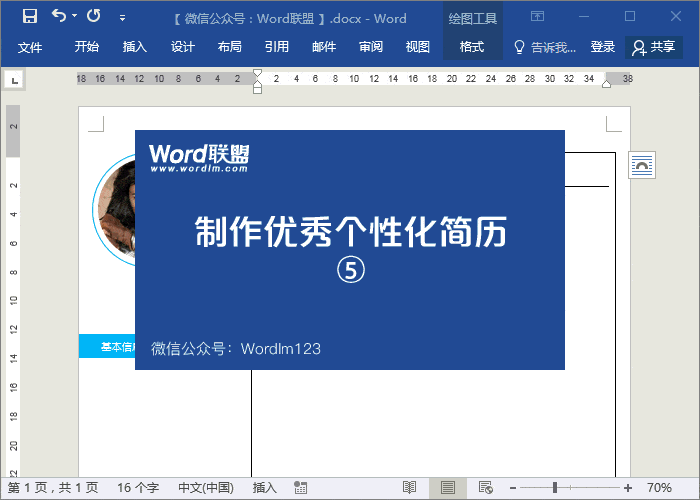Switch to the 邮件 (Mailings) tab
This screenshot has height=500, width=700.
324,47
